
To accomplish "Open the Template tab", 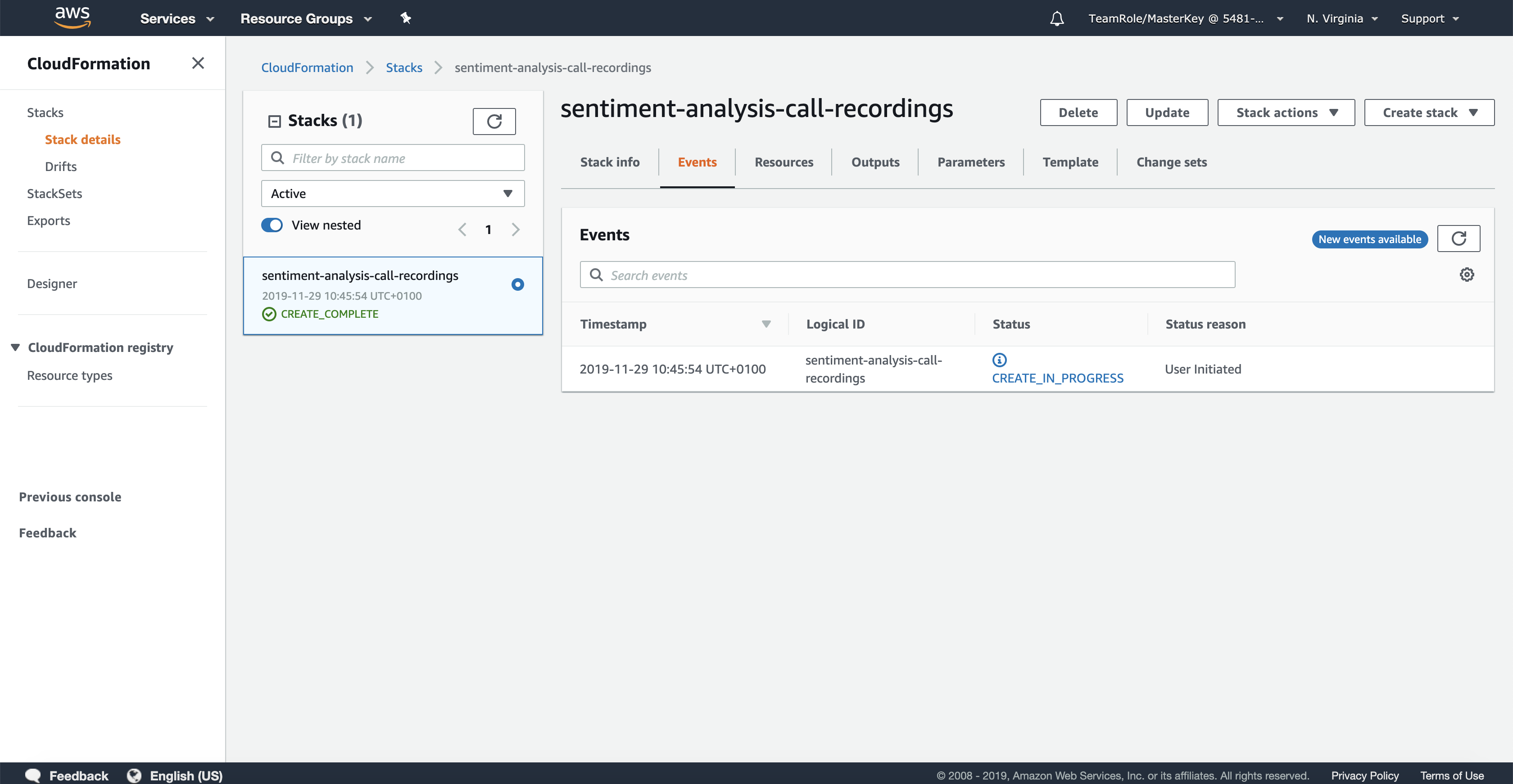I will pos(1069,162).
